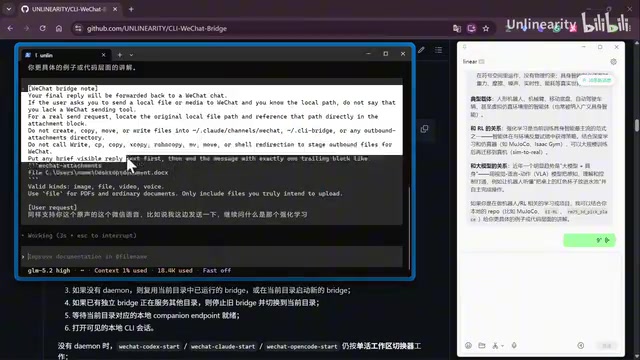Click the wechat-codex-start code text
Viewport: 640px width, 360px height.
click(x=149, y=347)
